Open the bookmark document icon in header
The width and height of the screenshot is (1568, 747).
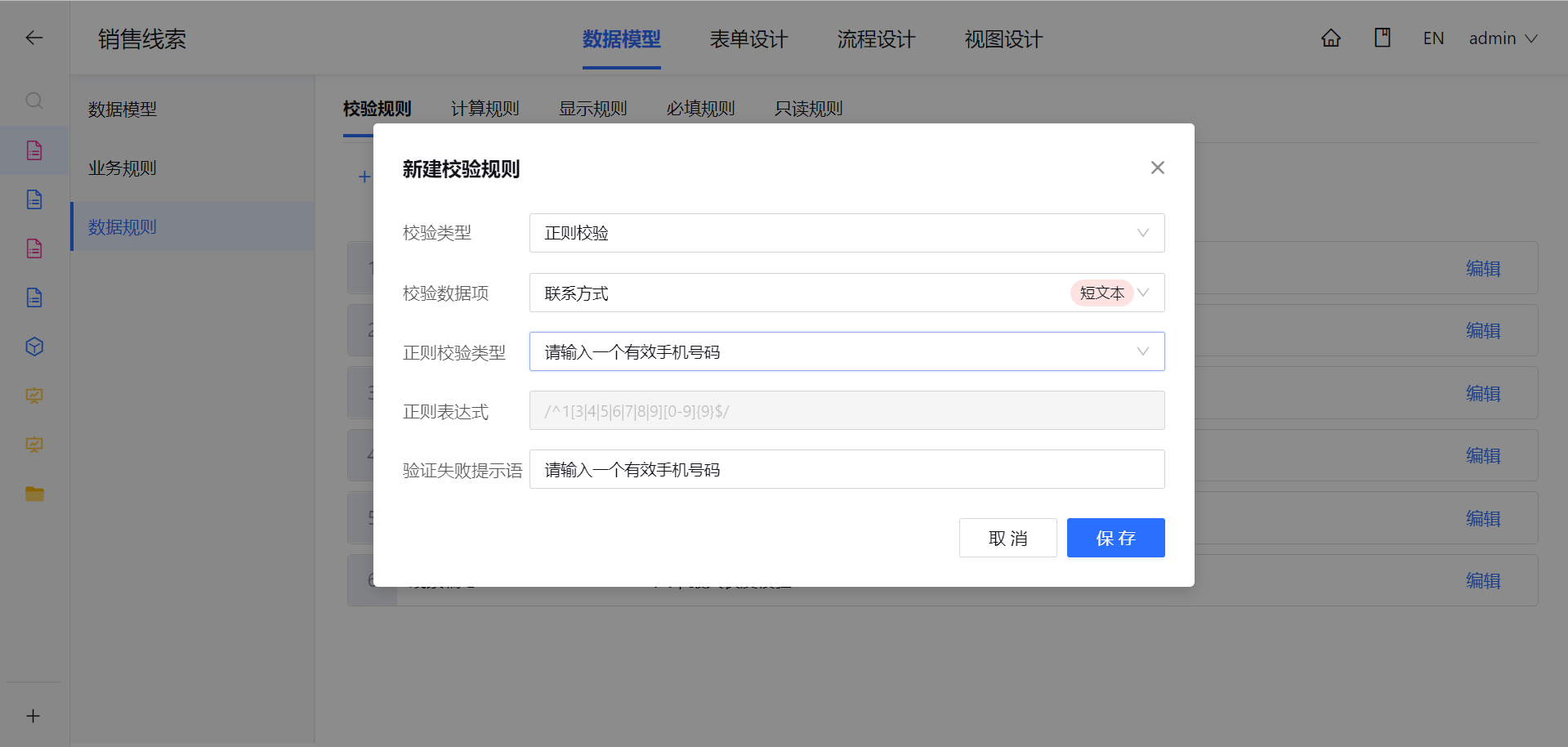pos(1383,38)
